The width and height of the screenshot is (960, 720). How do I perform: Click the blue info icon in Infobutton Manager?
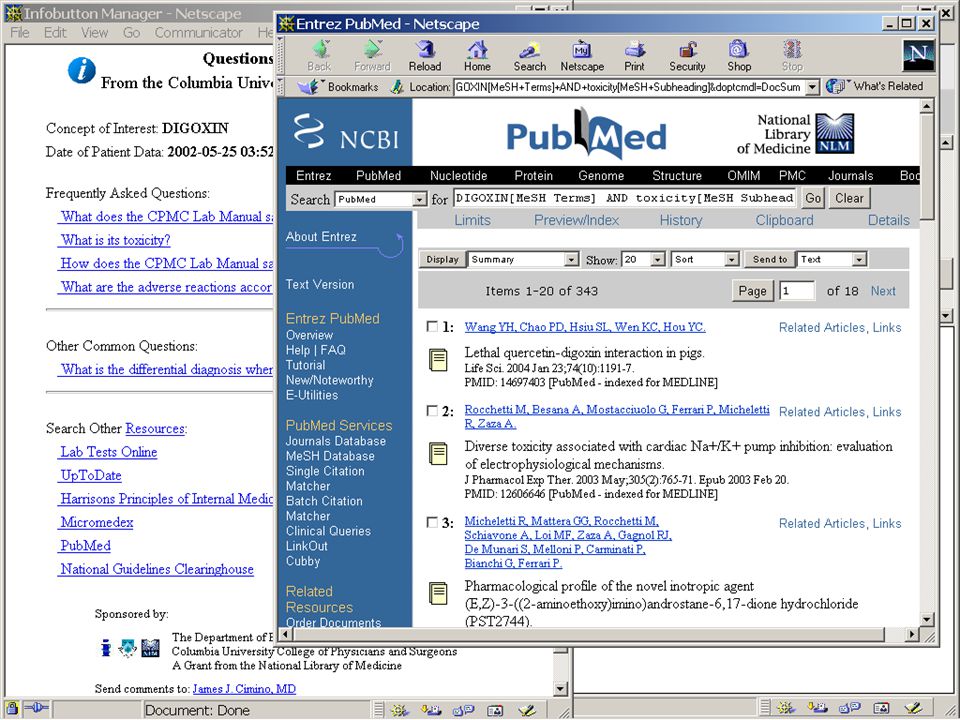pos(81,70)
